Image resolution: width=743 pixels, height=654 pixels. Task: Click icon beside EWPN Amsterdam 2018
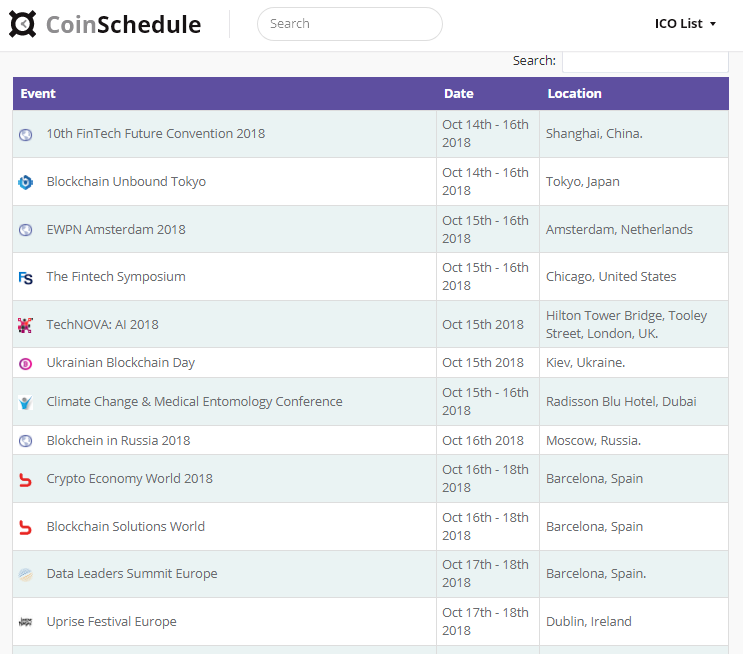click(26, 230)
